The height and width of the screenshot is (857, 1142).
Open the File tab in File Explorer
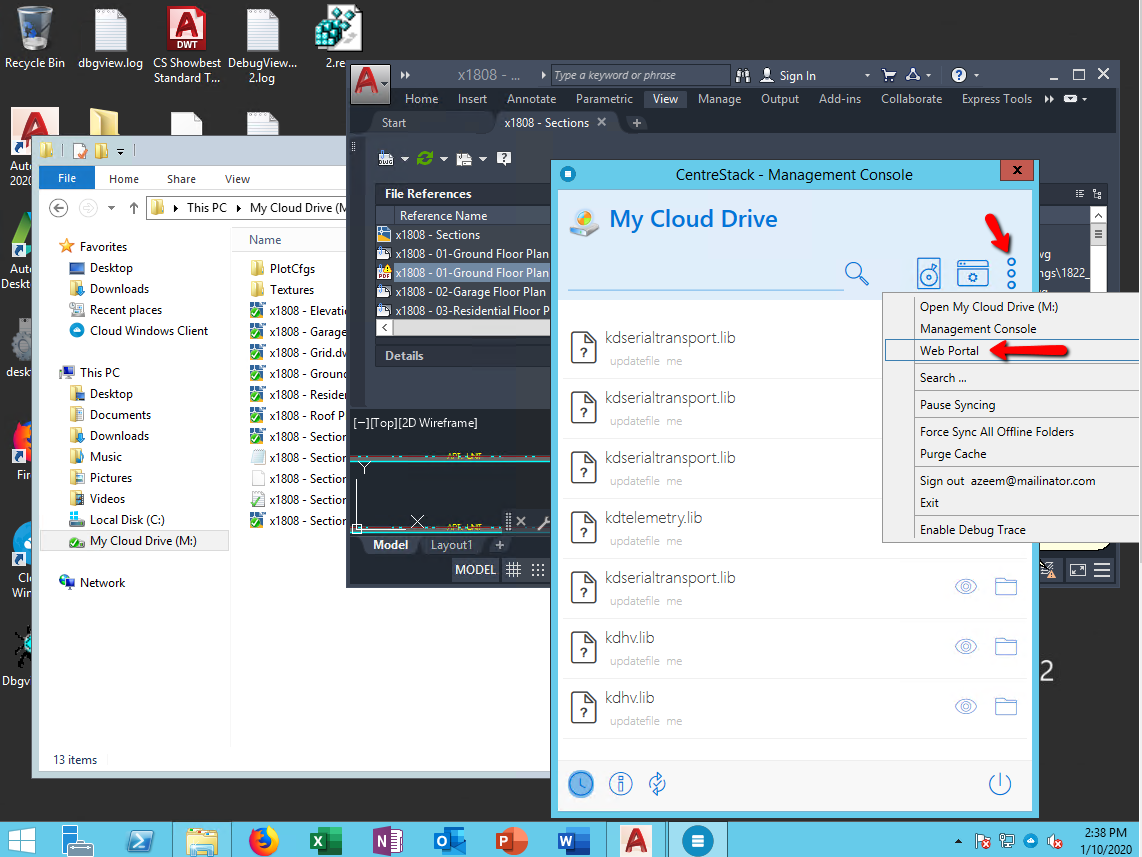[x=67, y=178]
